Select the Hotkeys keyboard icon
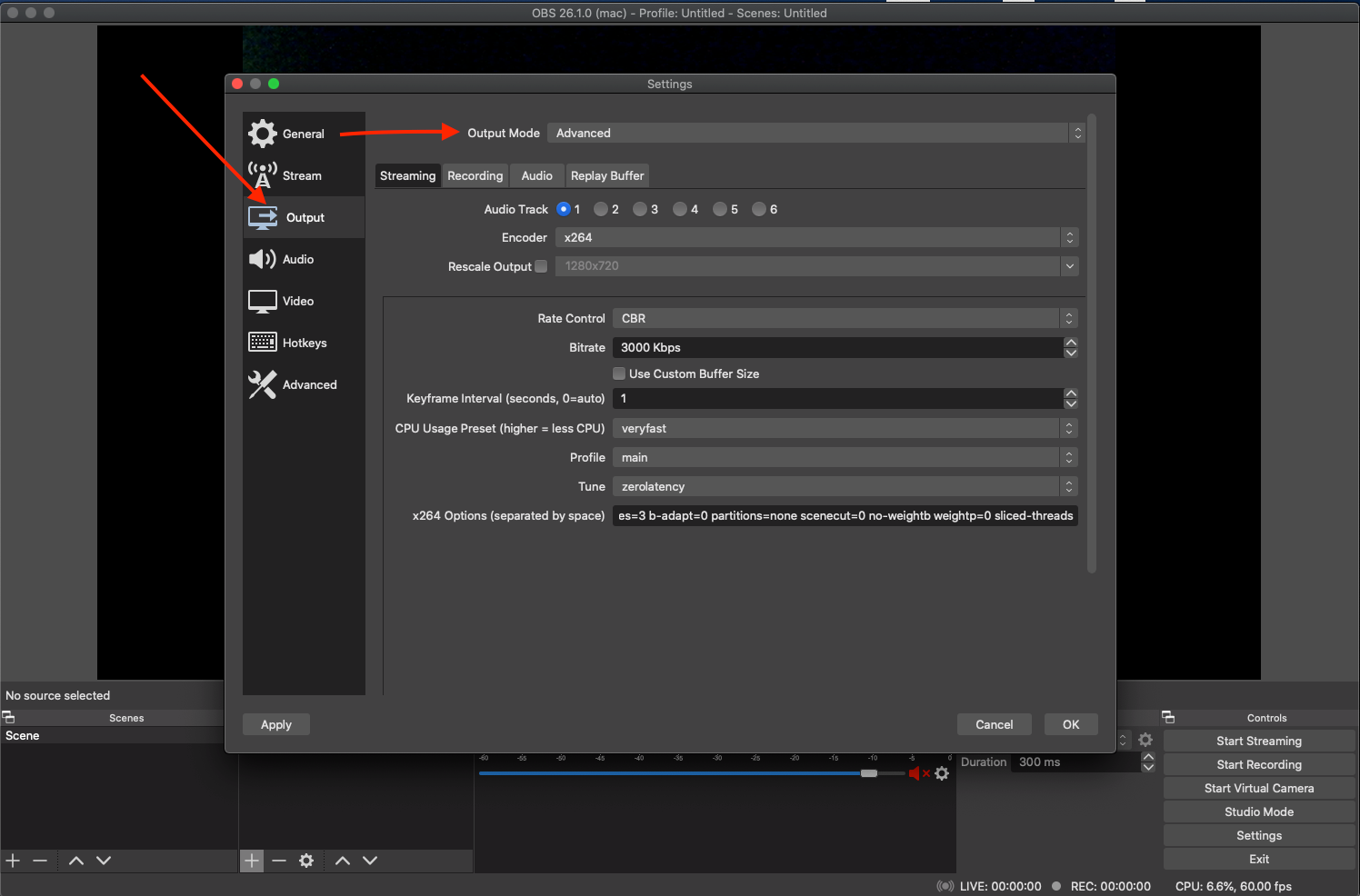This screenshot has height=896, width=1360. point(263,343)
